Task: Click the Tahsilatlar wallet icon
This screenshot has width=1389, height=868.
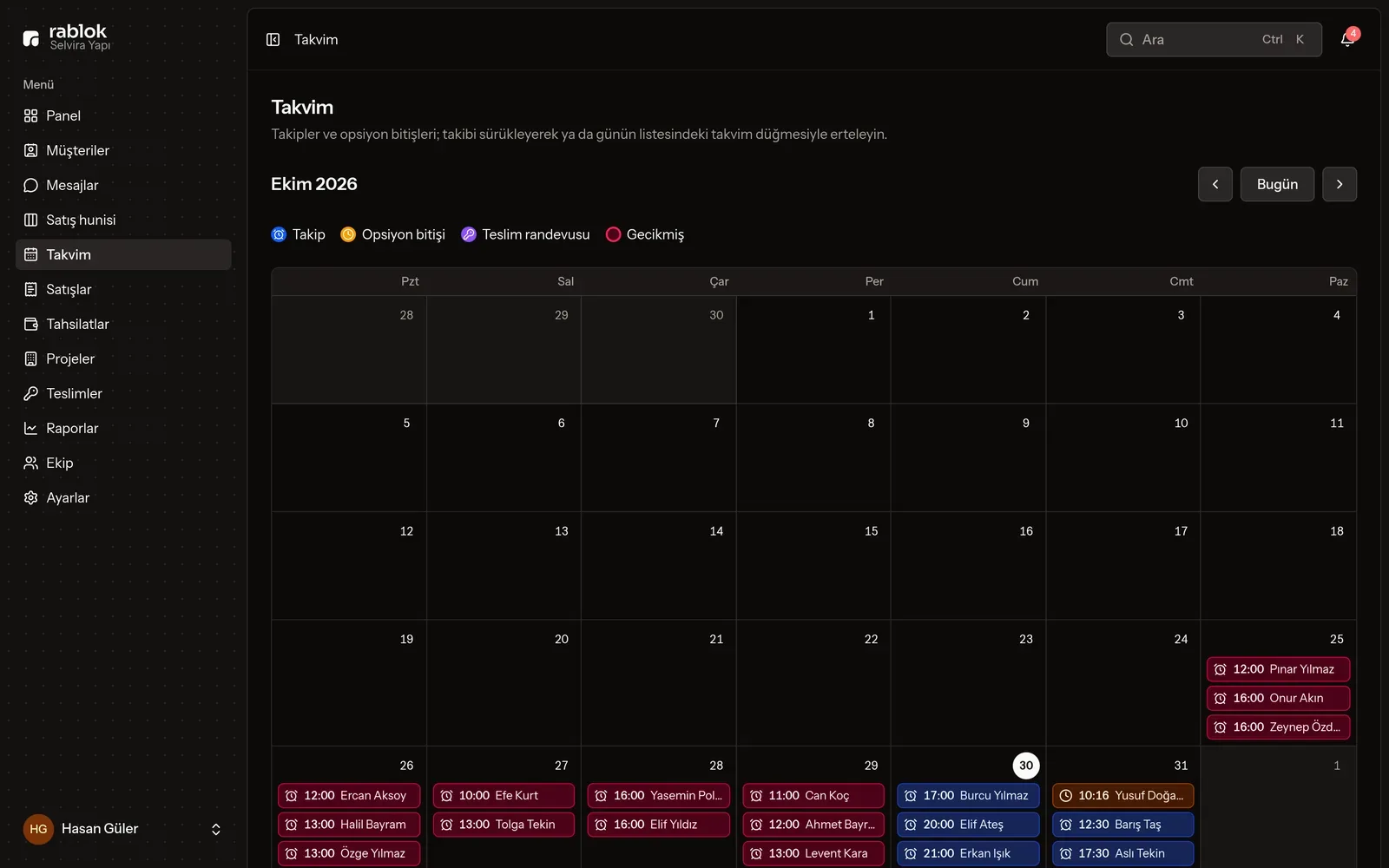Action: (x=31, y=324)
